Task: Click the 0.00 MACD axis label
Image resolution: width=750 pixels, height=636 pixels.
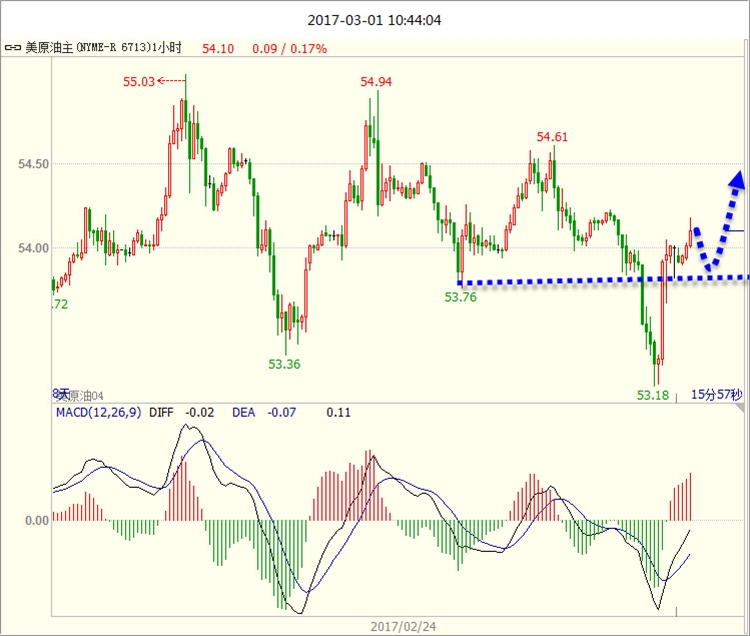Action: coord(37,520)
